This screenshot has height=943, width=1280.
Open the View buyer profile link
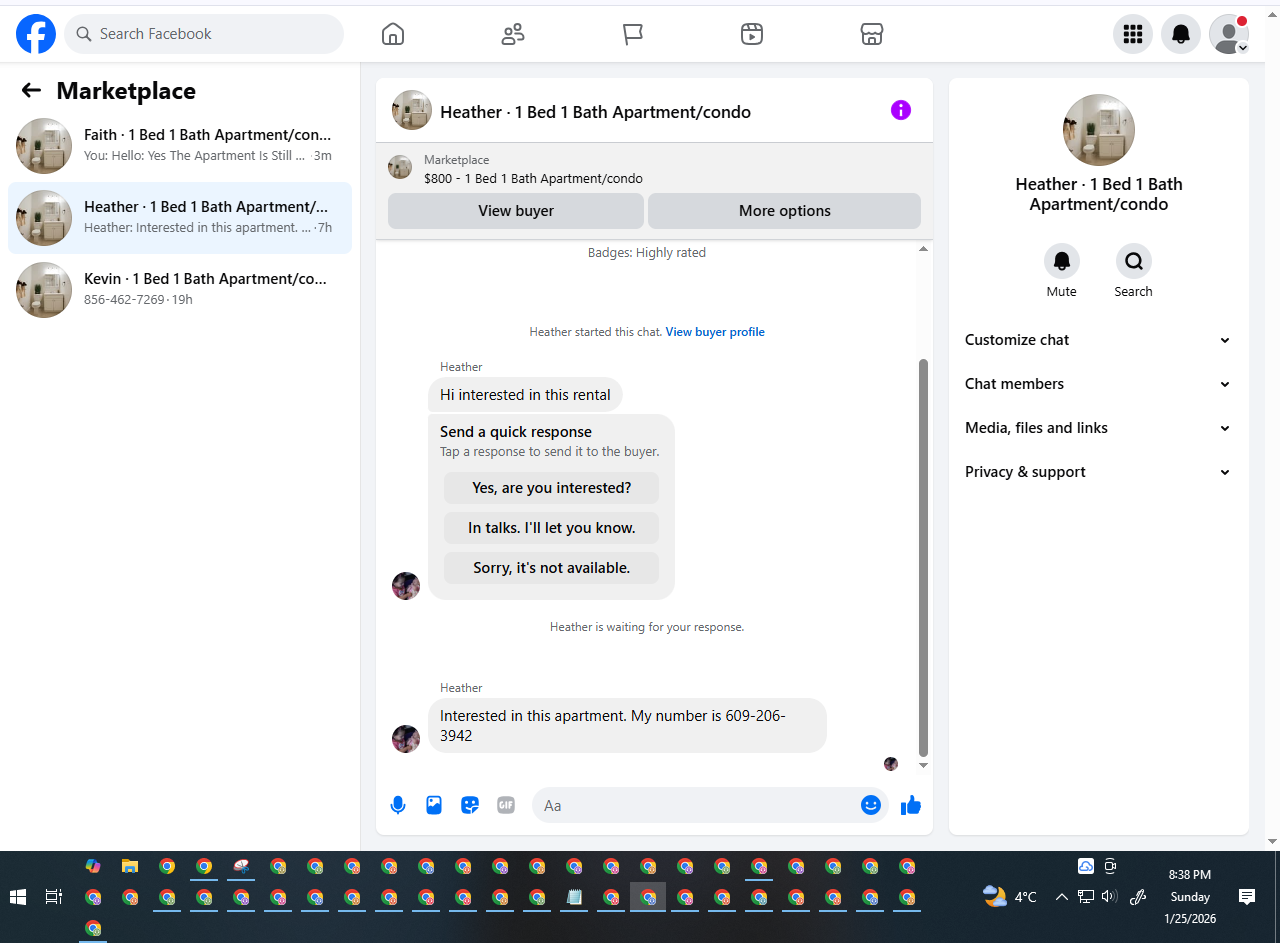click(x=715, y=332)
